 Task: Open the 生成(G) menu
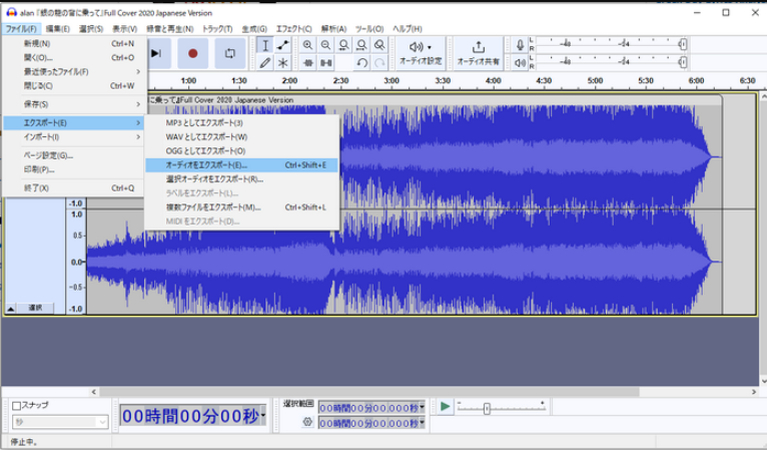coord(254,29)
